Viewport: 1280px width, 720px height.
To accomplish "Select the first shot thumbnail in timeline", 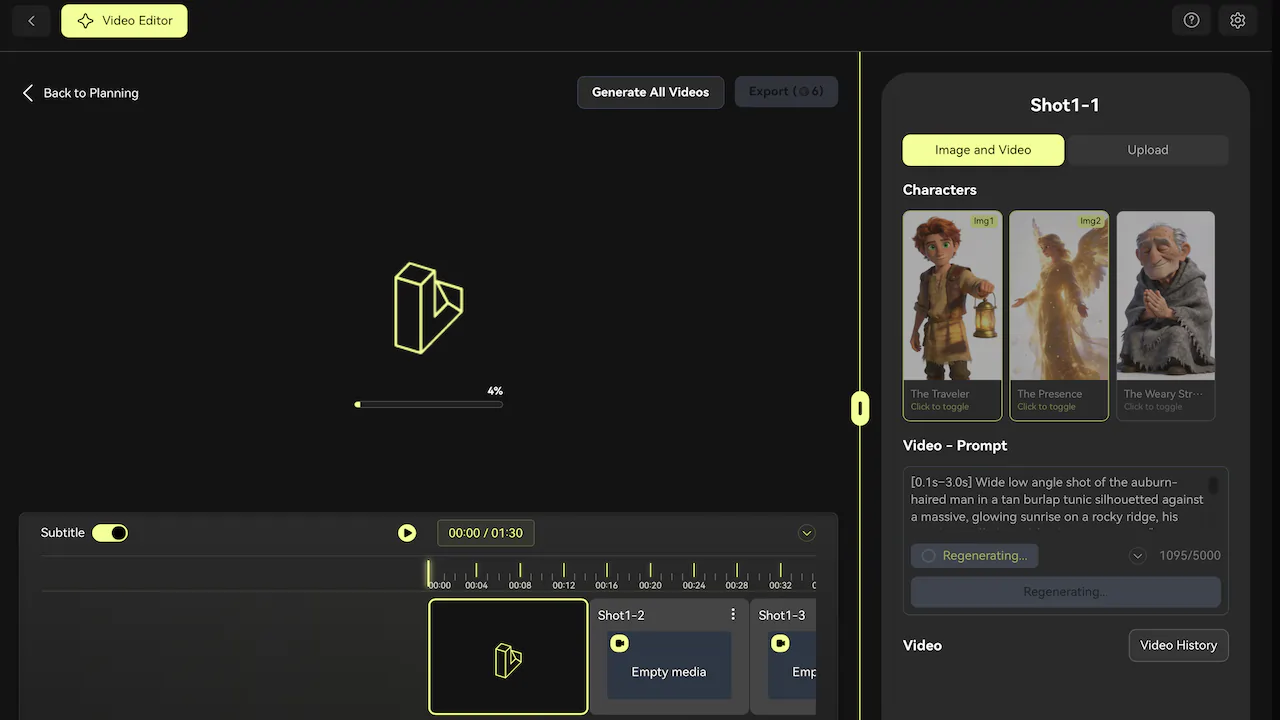I will tap(508, 657).
